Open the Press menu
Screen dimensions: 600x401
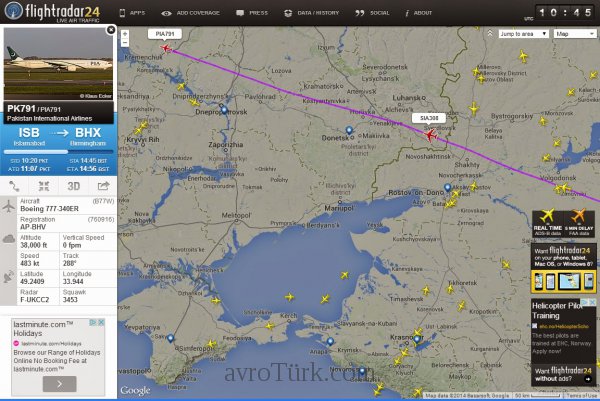click(252, 13)
